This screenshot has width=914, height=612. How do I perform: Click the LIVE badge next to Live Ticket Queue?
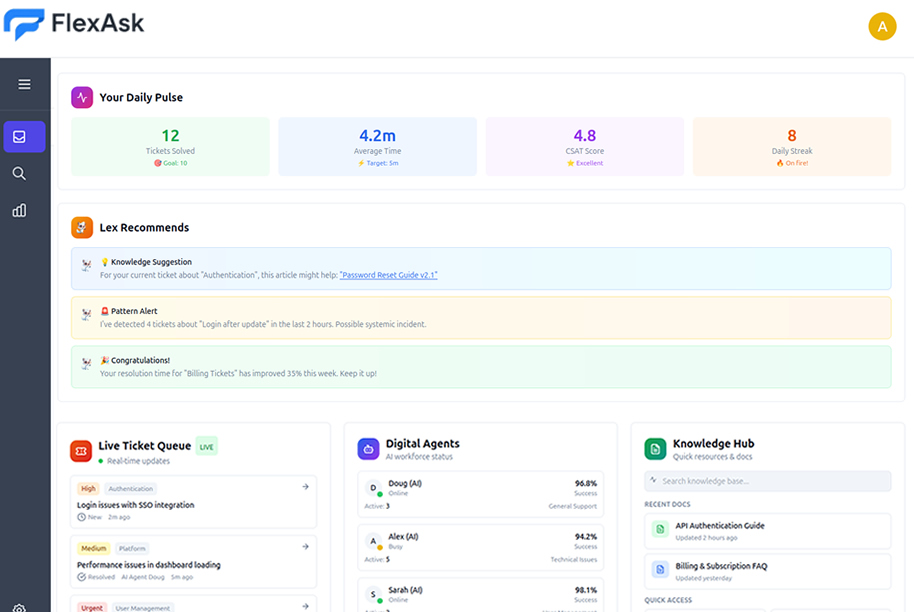click(x=206, y=446)
